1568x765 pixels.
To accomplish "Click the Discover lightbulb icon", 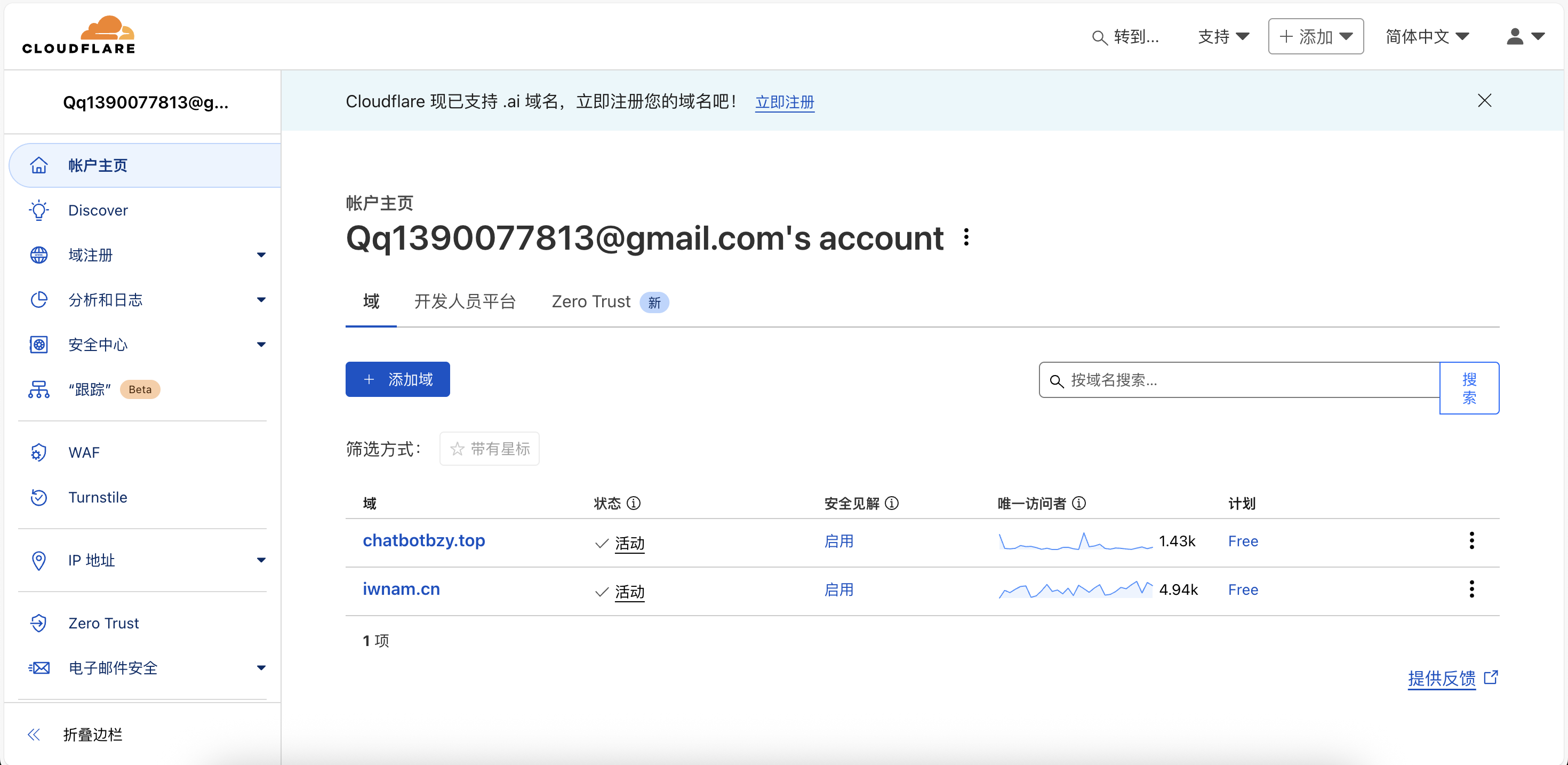I will (39, 210).
